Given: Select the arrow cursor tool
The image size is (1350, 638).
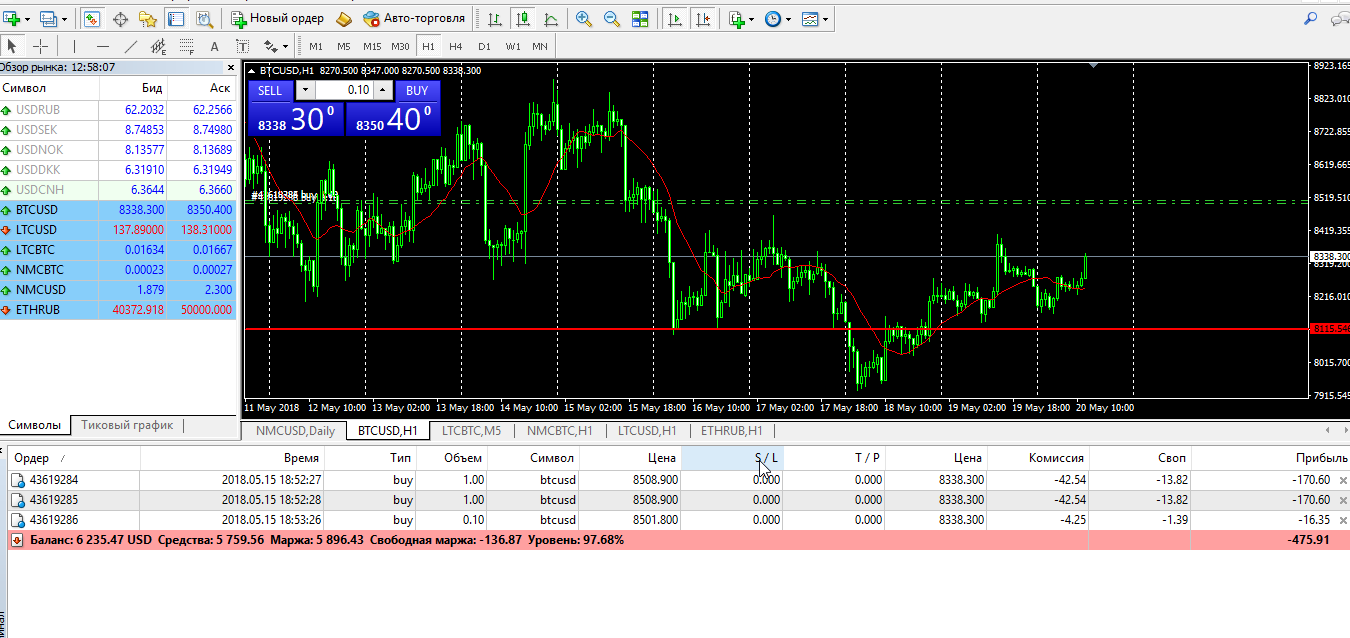Looking at the screenshot, I should [x=12, y=46].
